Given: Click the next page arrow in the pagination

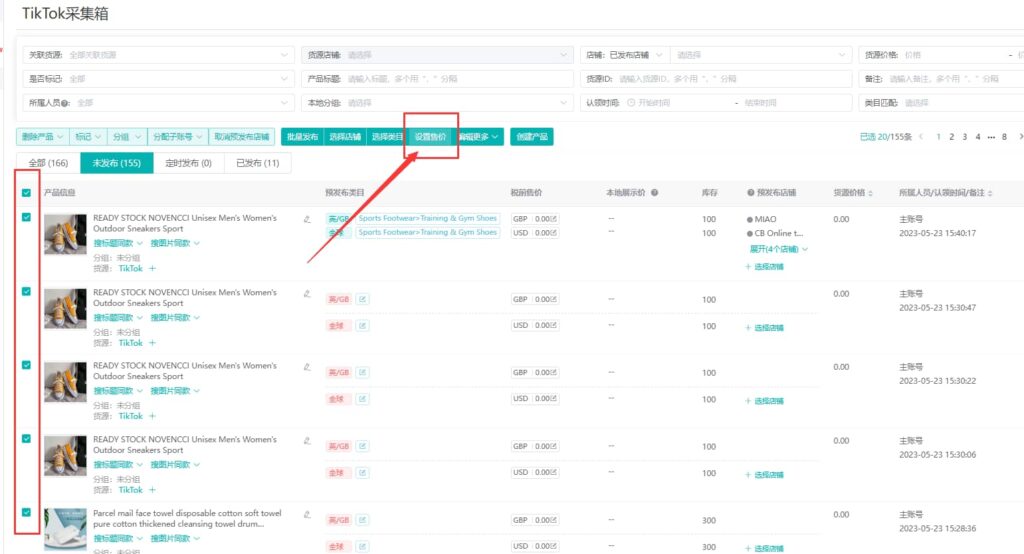Looking at the screenshot, I should [x=1019, y=137].
